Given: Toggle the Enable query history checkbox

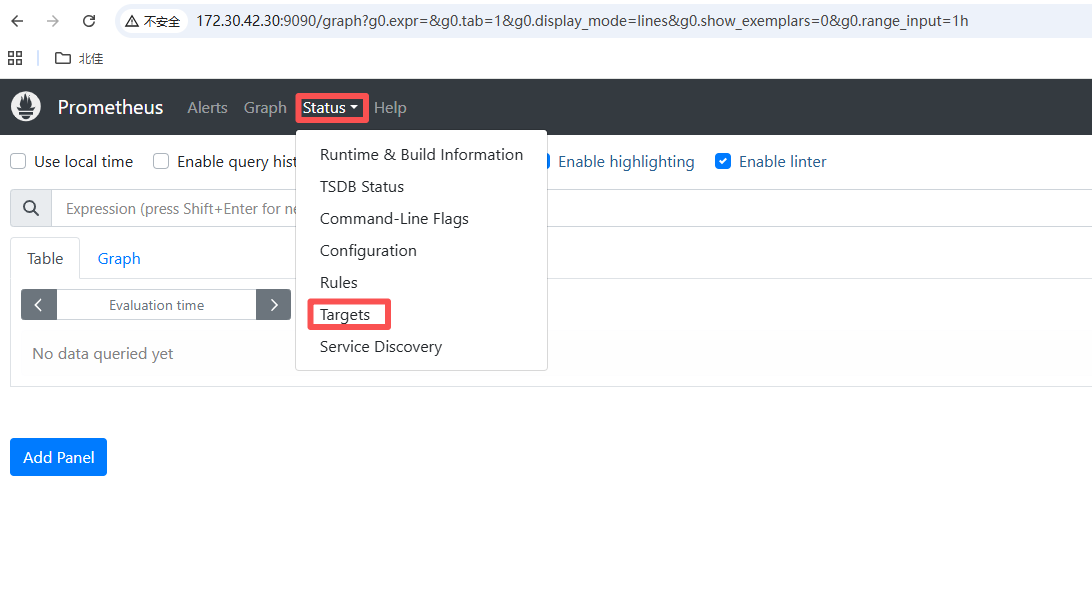Looking at the screenshot, I should click(161, 162).
